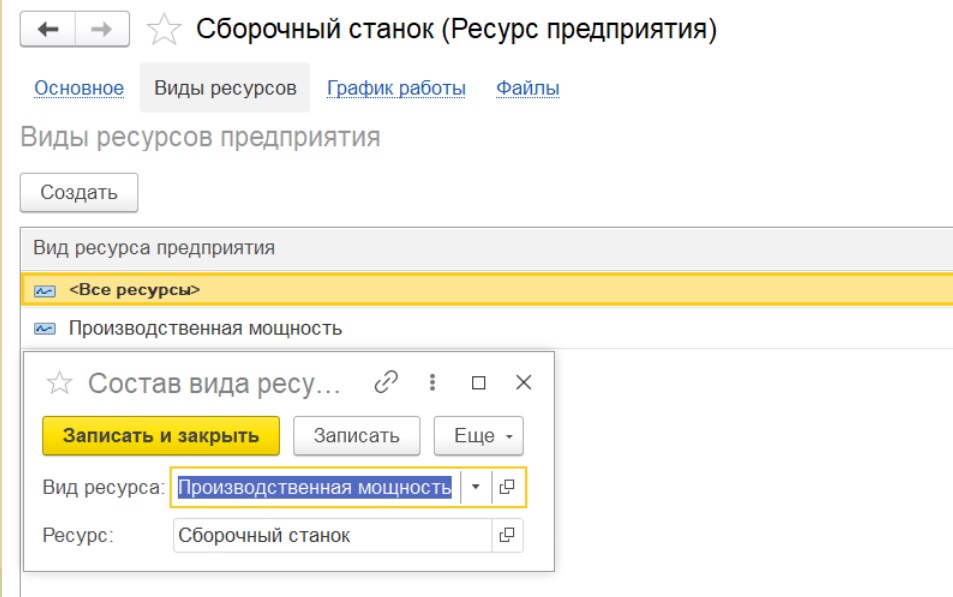Star the Состав вида ресурса dialog
Image resolution: width=953 pixels, height=597 pixels.
60,383
